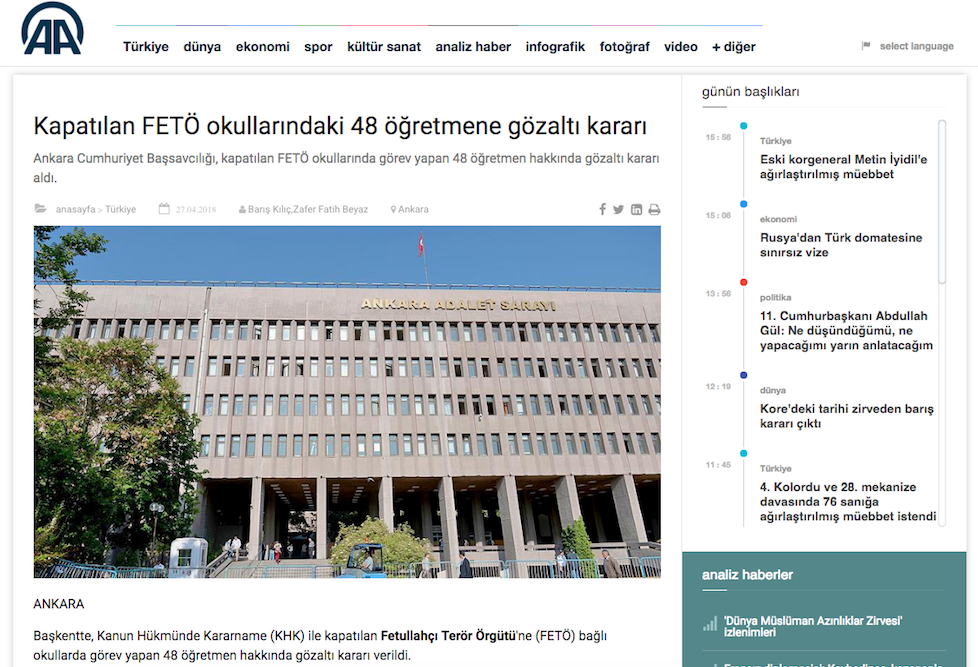Image resolution: width=978 pixels, height=667 pixels.
Task: Open the Türkiye menu in navigation
Action: coord(146,47)
